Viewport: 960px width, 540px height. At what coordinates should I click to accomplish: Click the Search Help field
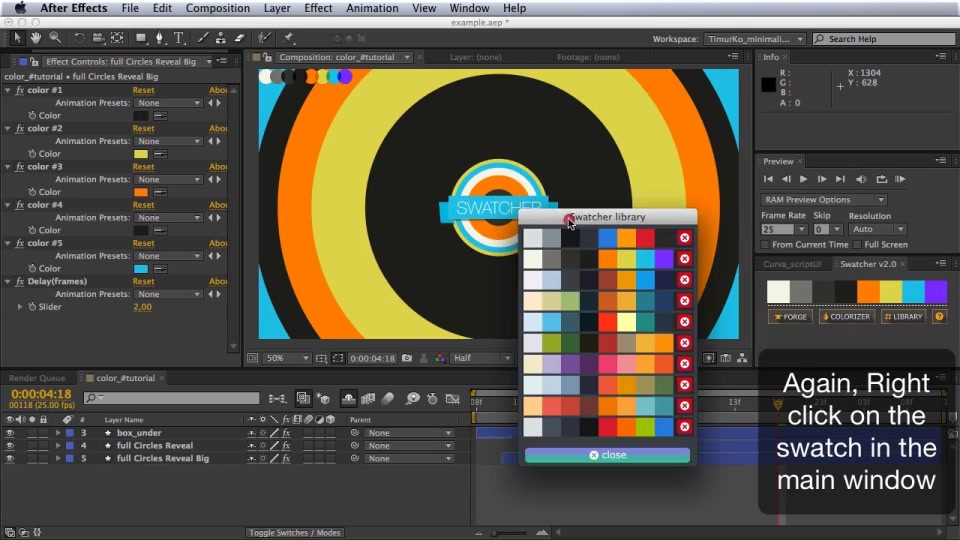[884, 39]
